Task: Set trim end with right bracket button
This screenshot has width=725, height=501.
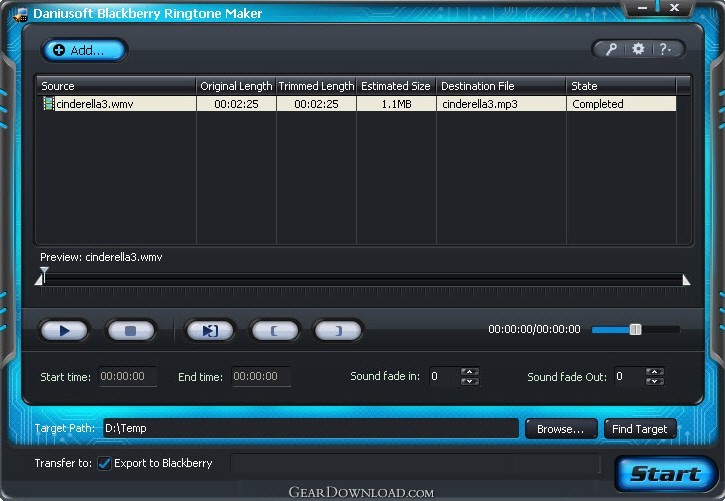Action: (x=338, y=330)
